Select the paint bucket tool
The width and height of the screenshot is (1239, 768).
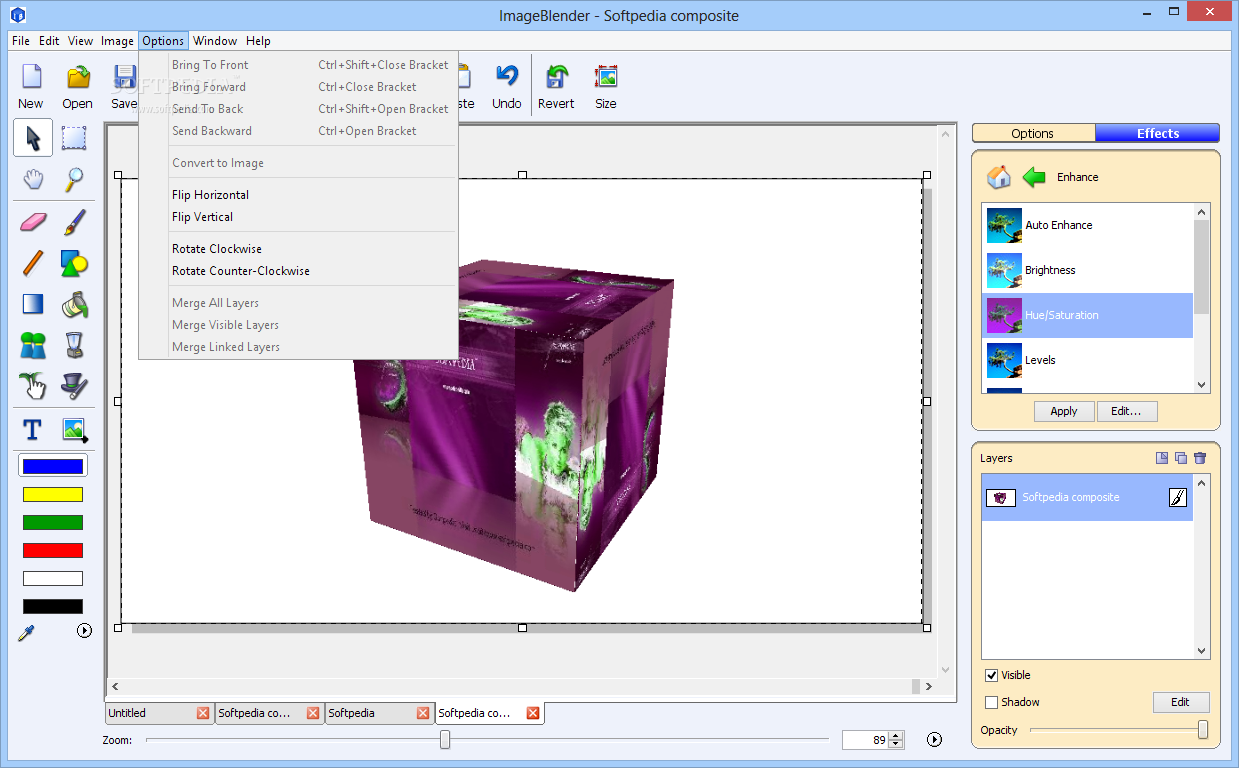point(74,304)
